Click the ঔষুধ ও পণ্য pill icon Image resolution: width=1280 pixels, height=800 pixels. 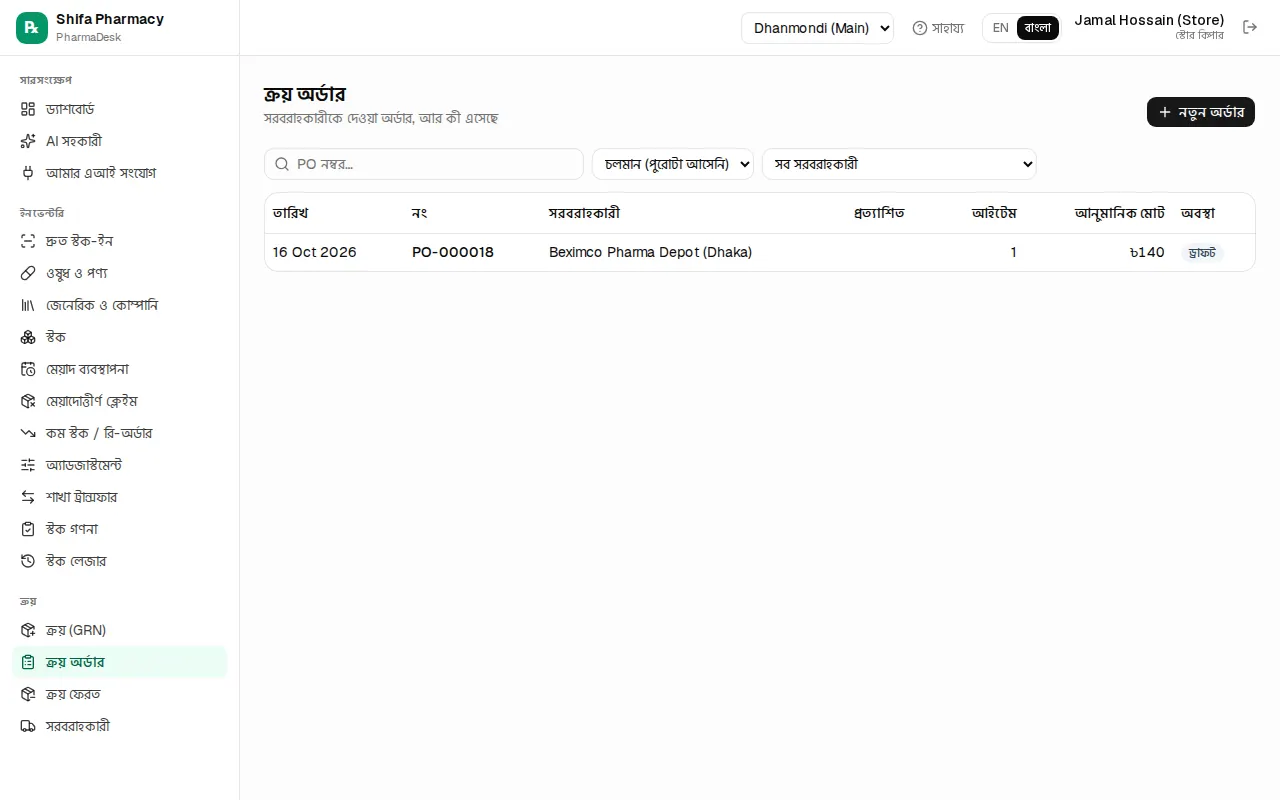(28, 273)
